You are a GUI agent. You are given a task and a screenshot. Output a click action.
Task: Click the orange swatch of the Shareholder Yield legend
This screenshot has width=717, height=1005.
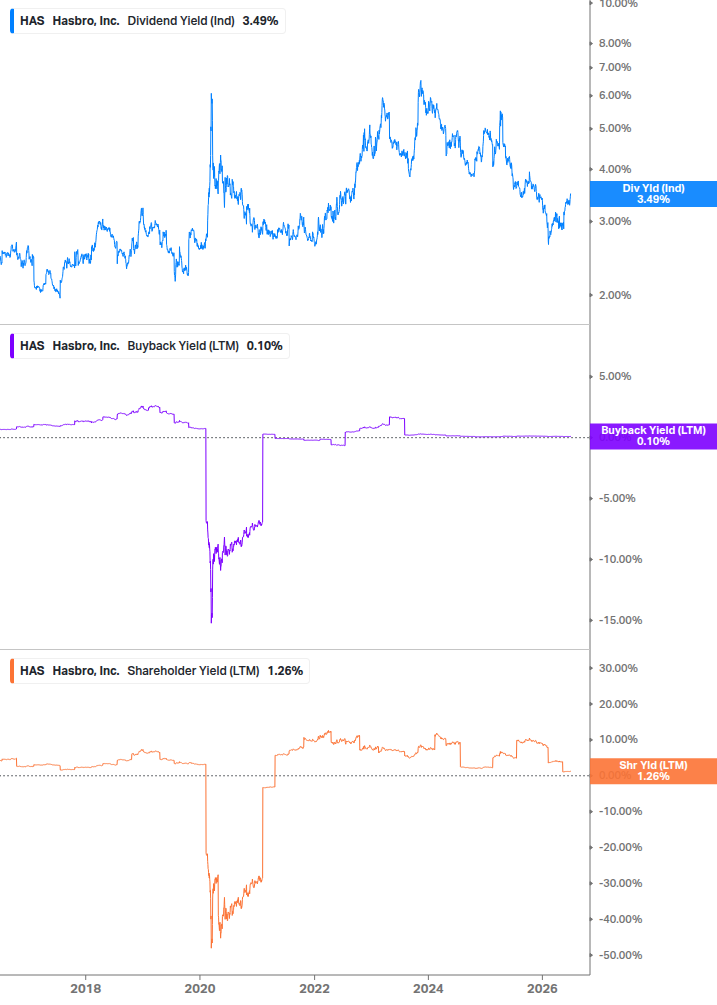[12, 671]
